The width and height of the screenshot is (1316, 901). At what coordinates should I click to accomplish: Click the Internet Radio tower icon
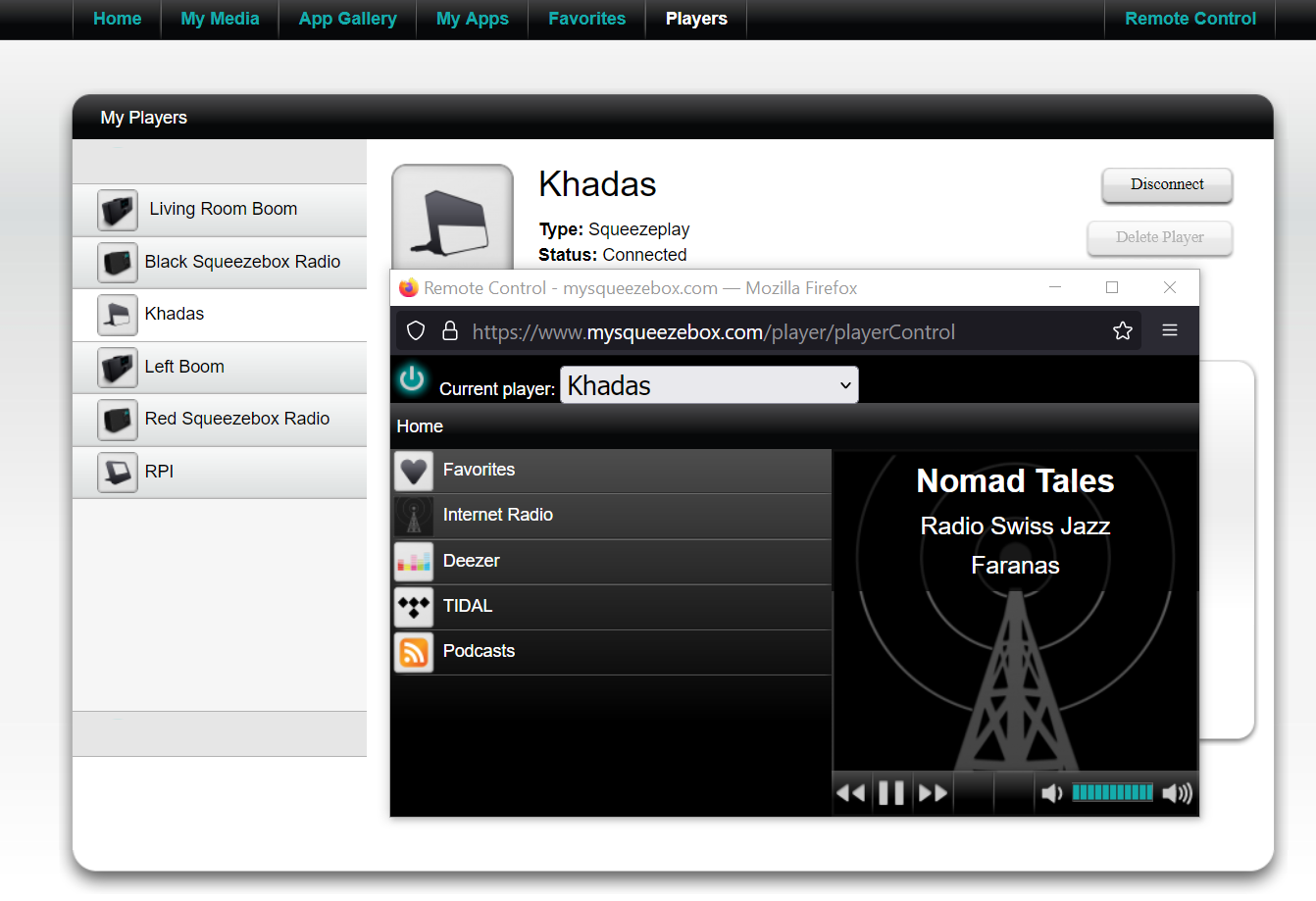pyautogui.click(x=414, y=516)
